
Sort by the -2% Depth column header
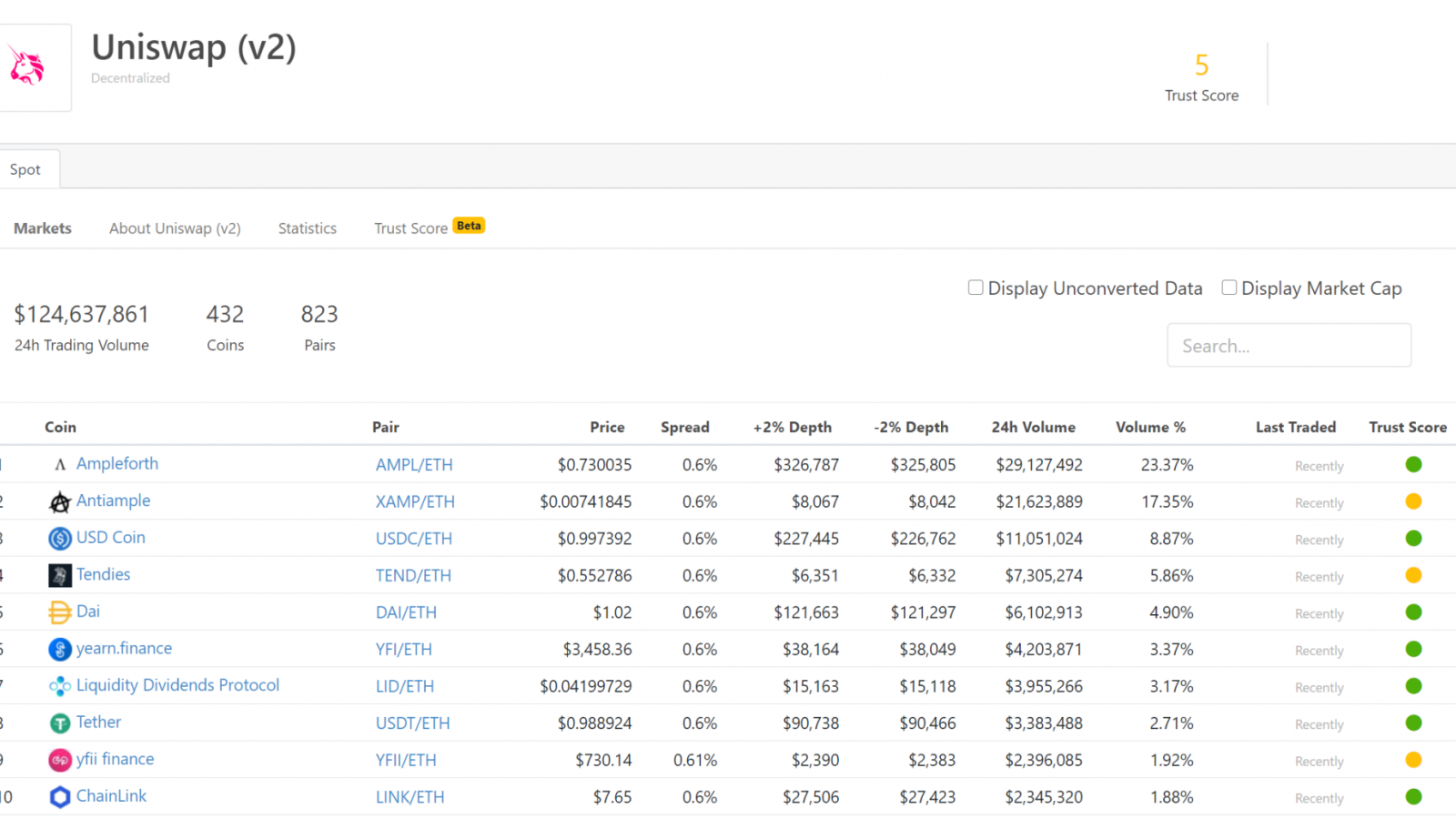[x=911, y=428]
